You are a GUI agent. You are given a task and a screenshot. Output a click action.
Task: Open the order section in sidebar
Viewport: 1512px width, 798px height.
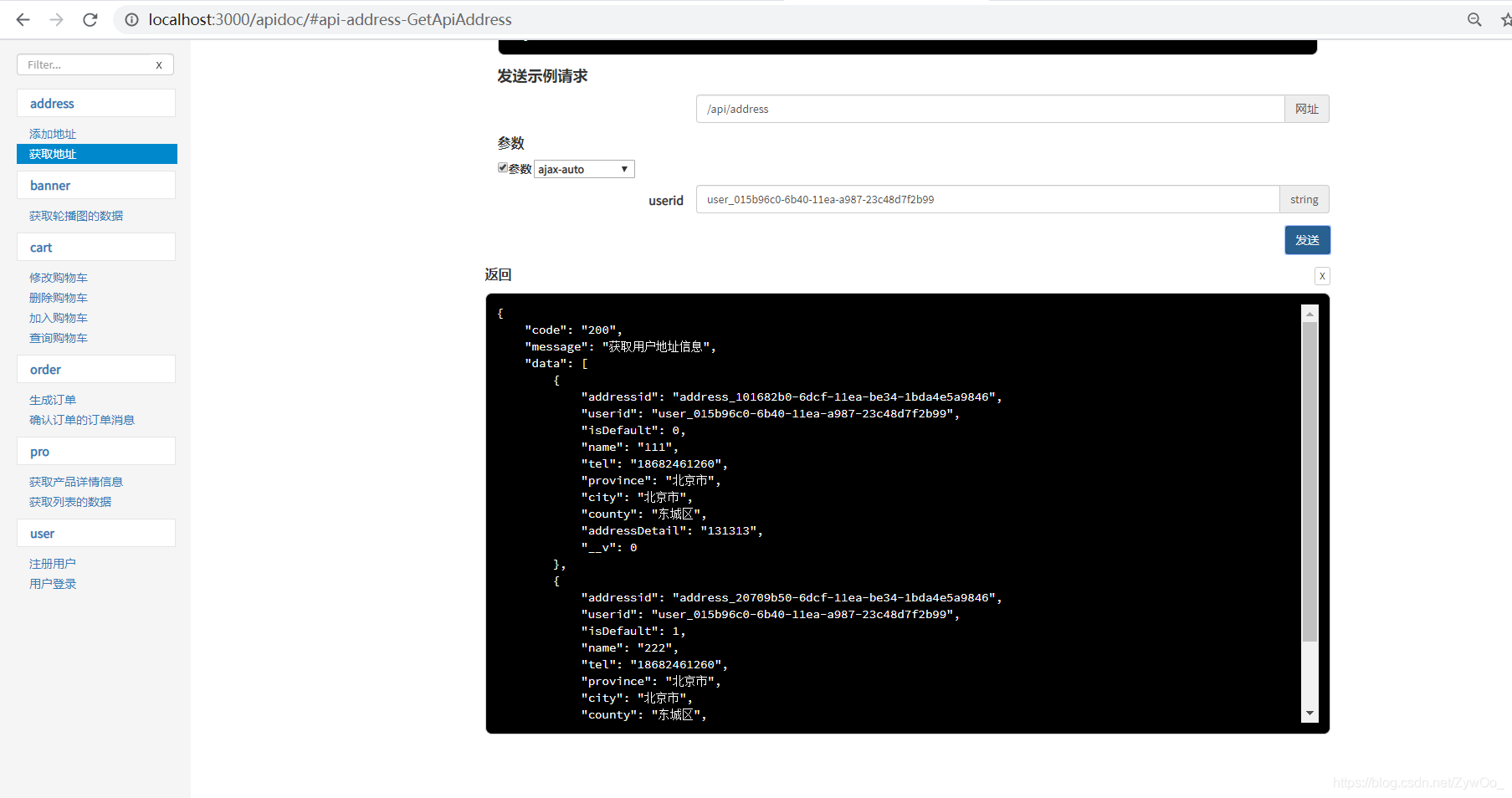click(x=96, y=370)
